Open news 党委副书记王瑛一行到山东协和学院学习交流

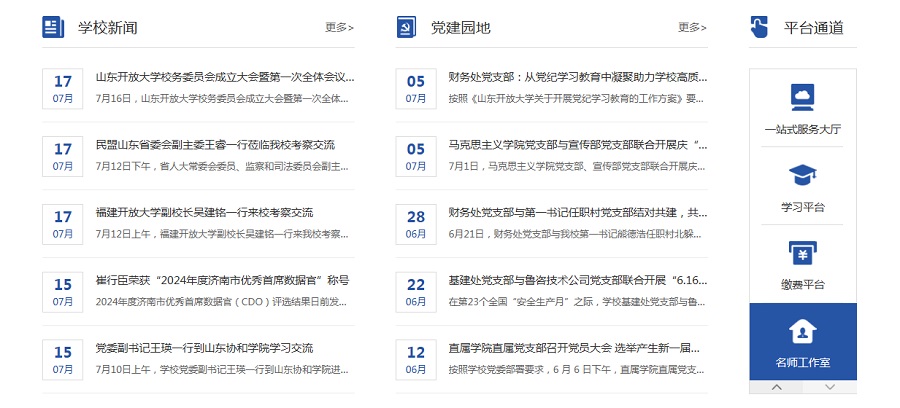point(204,348)
